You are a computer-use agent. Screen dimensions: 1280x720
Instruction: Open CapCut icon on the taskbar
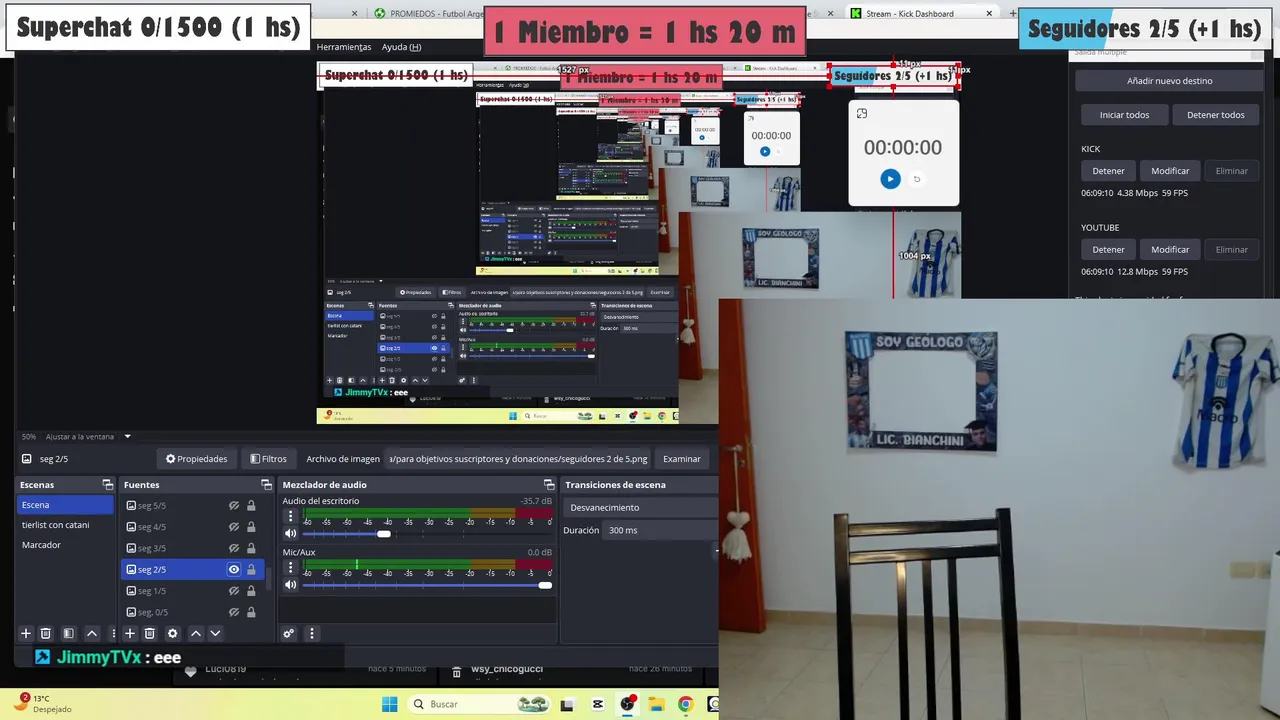click(598, 704)
